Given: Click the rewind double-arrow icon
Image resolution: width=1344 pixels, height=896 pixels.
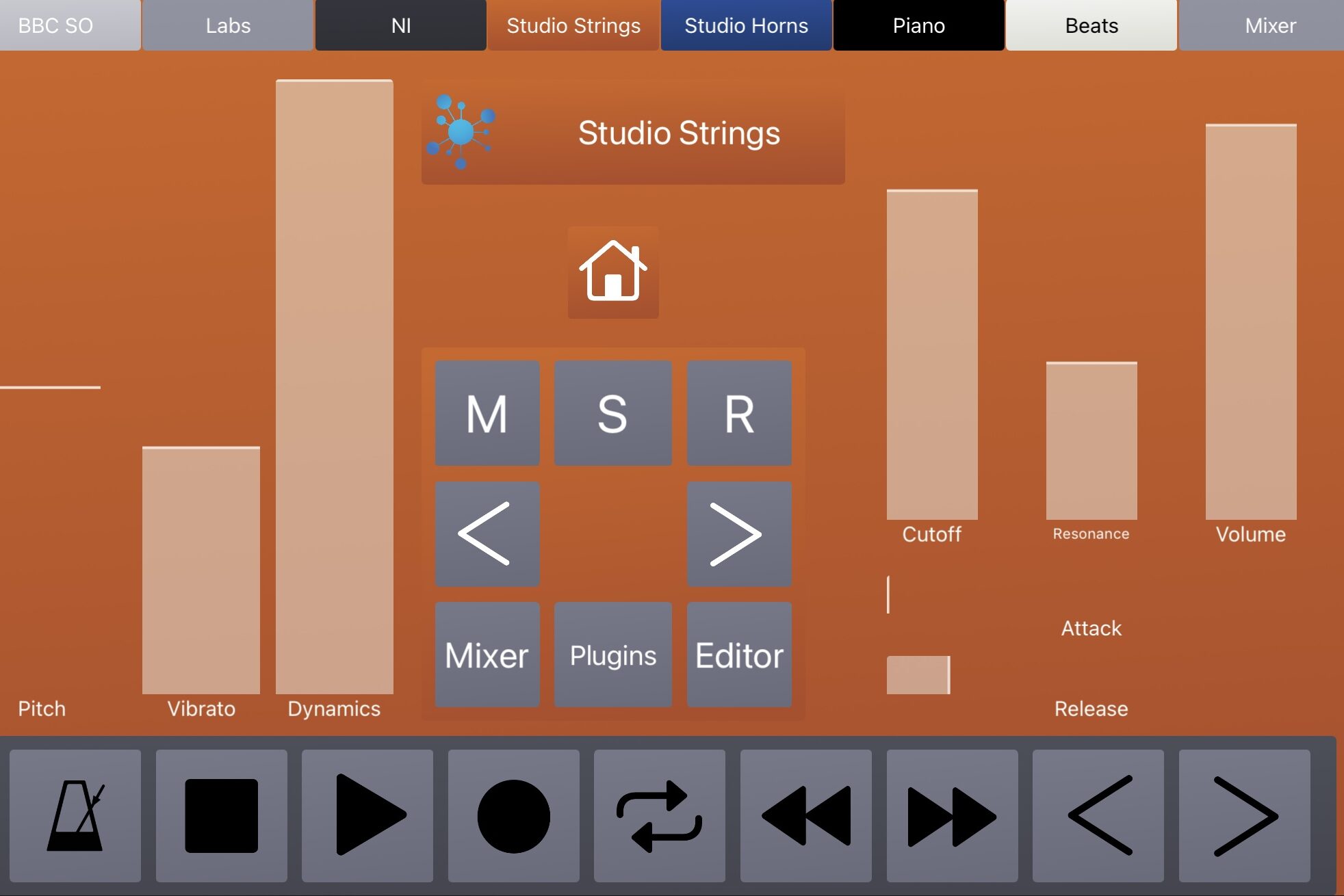Looking at the screenshot, I should click(805, 815).
